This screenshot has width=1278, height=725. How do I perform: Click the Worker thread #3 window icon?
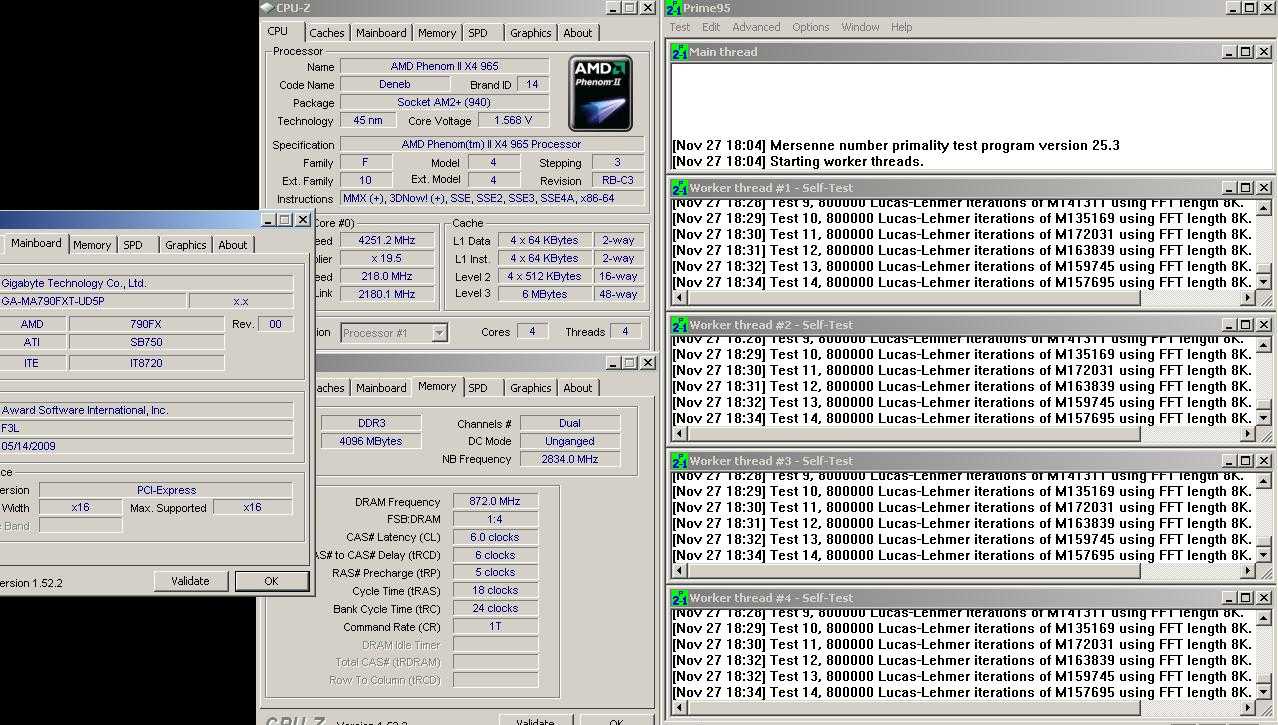[679, 460]
